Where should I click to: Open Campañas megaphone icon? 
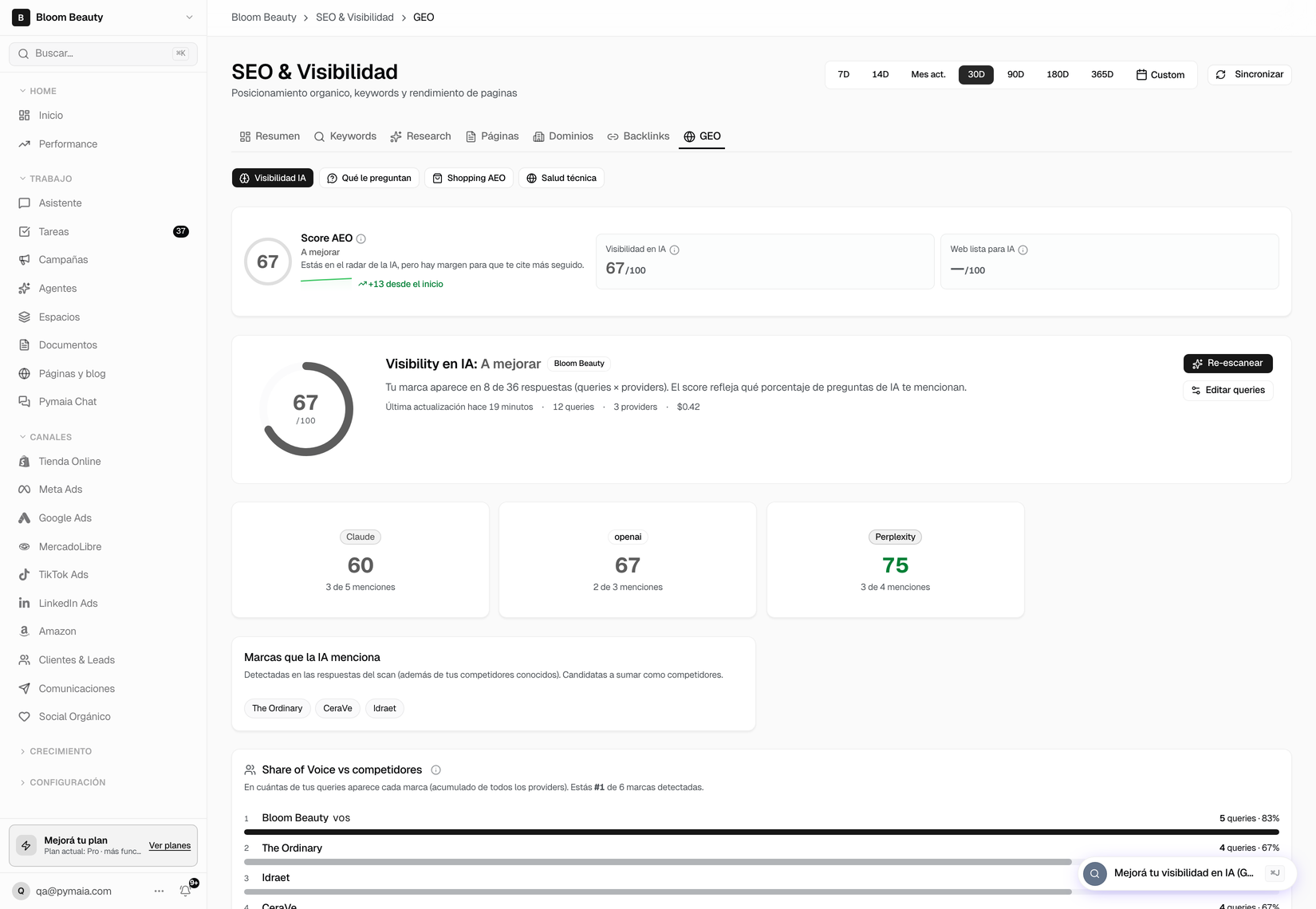[x=24, y=260]
